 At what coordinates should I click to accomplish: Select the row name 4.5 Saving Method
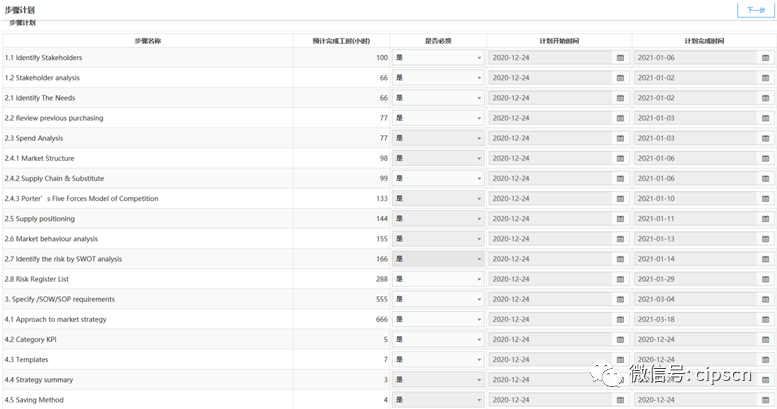point(34,400)
